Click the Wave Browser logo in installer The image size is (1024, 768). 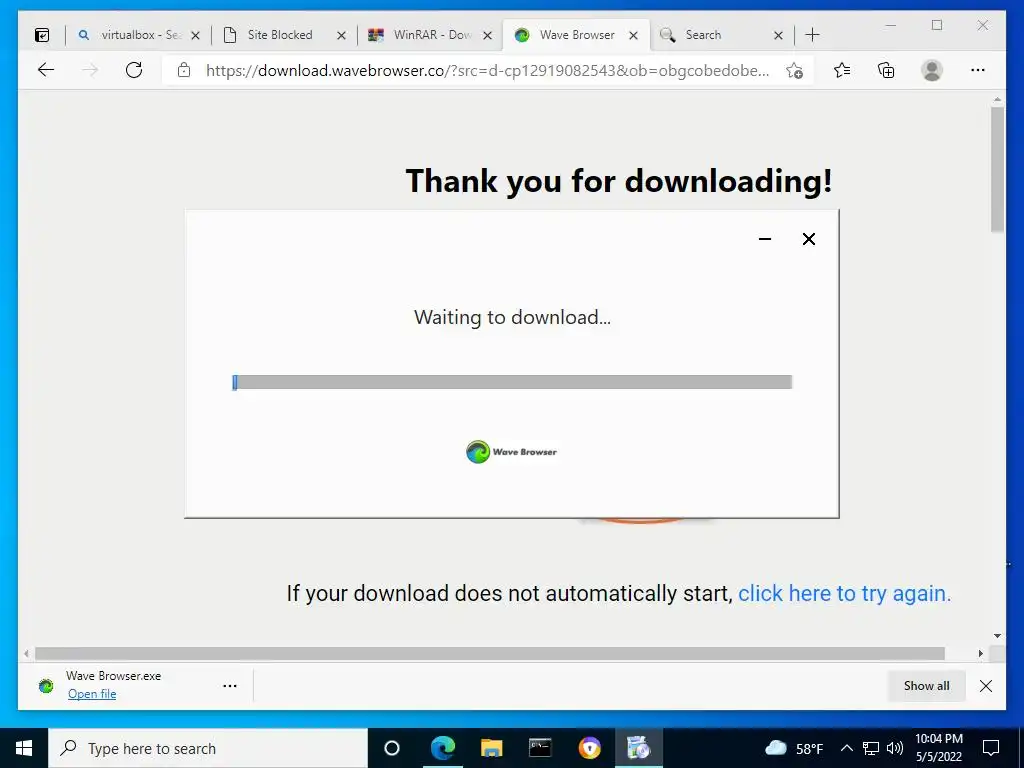pos(511,451)
